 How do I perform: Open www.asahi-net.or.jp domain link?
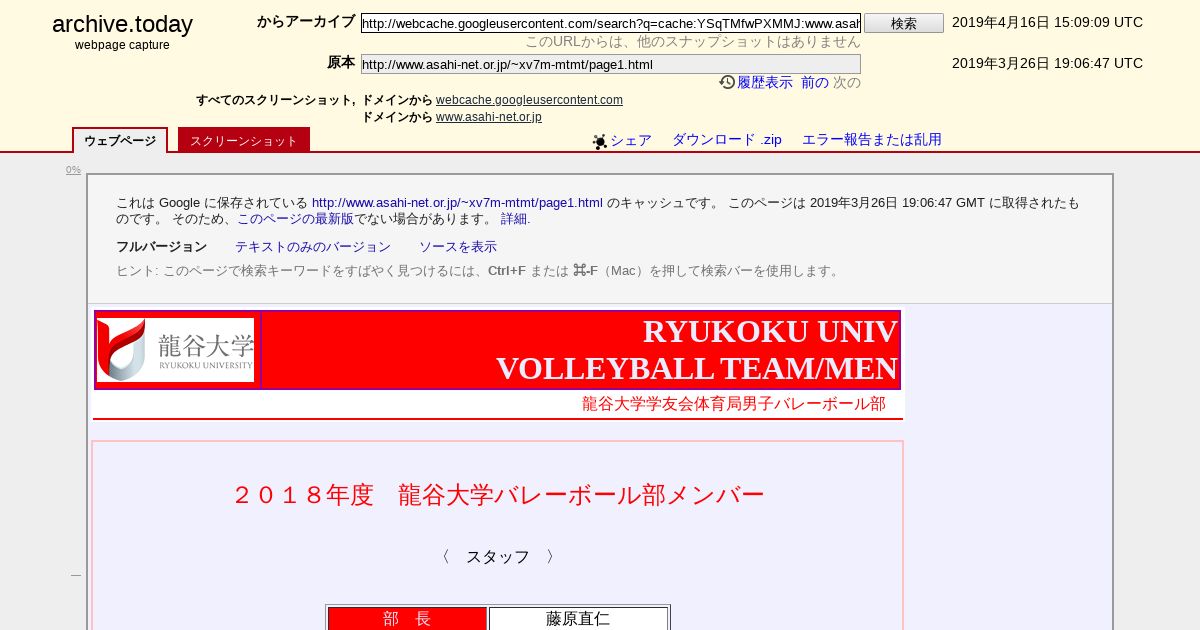[x=488, y=117]
